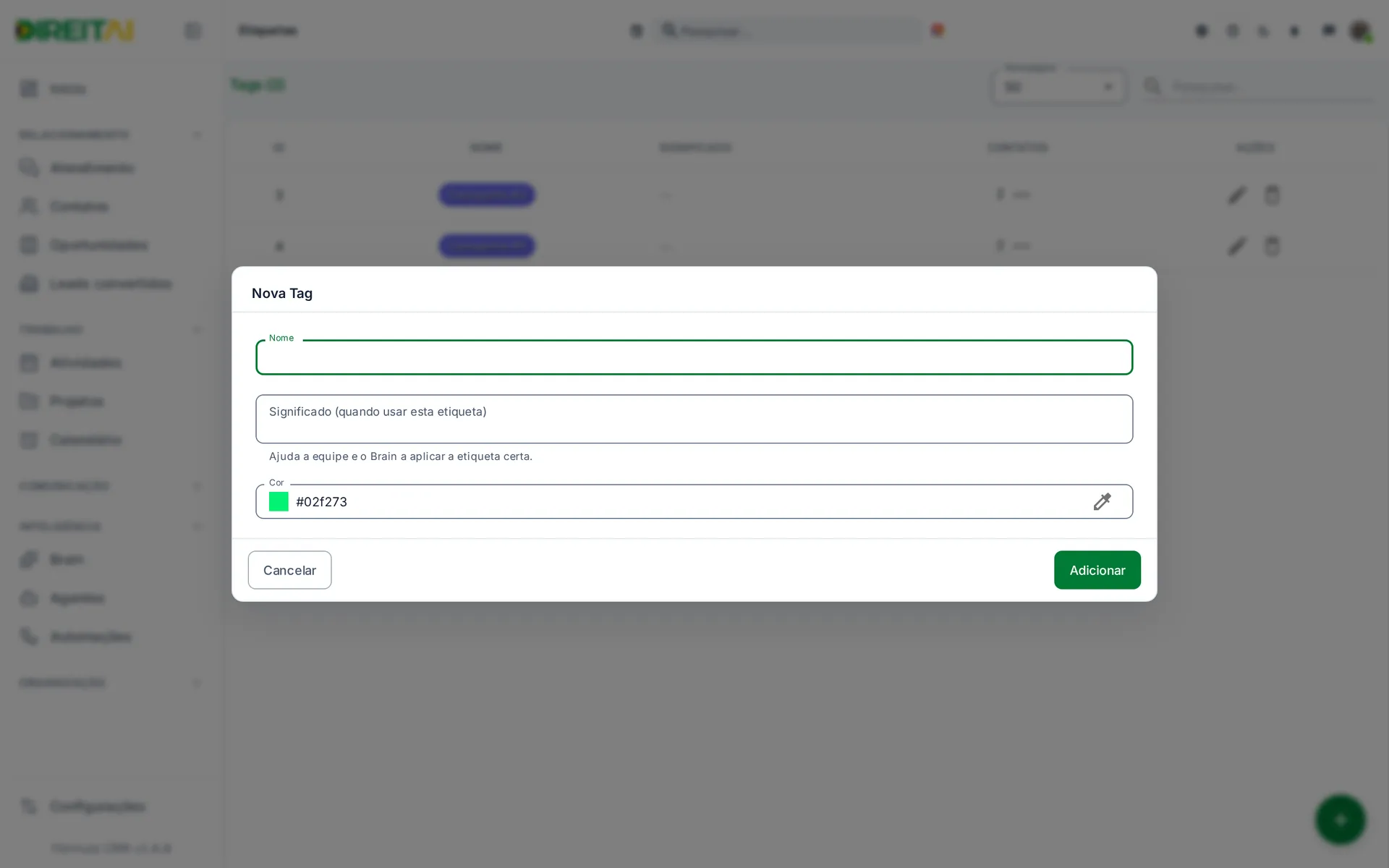Open the items-per-page dropdown
This screenshot has width=1389, height=868.
coord(1058,87)
